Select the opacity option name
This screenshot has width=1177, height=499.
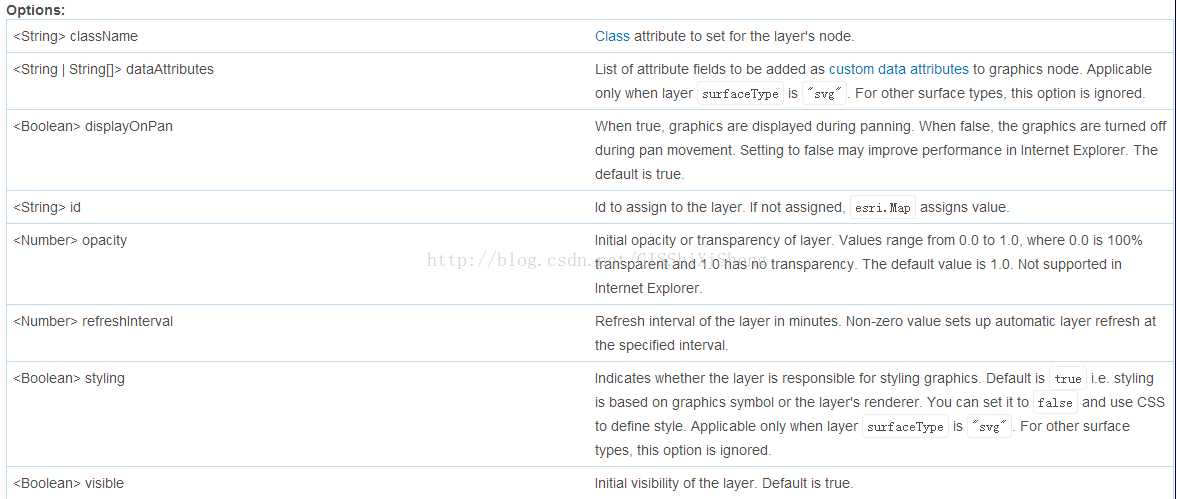pyautogui.click(x=105, y=240)
